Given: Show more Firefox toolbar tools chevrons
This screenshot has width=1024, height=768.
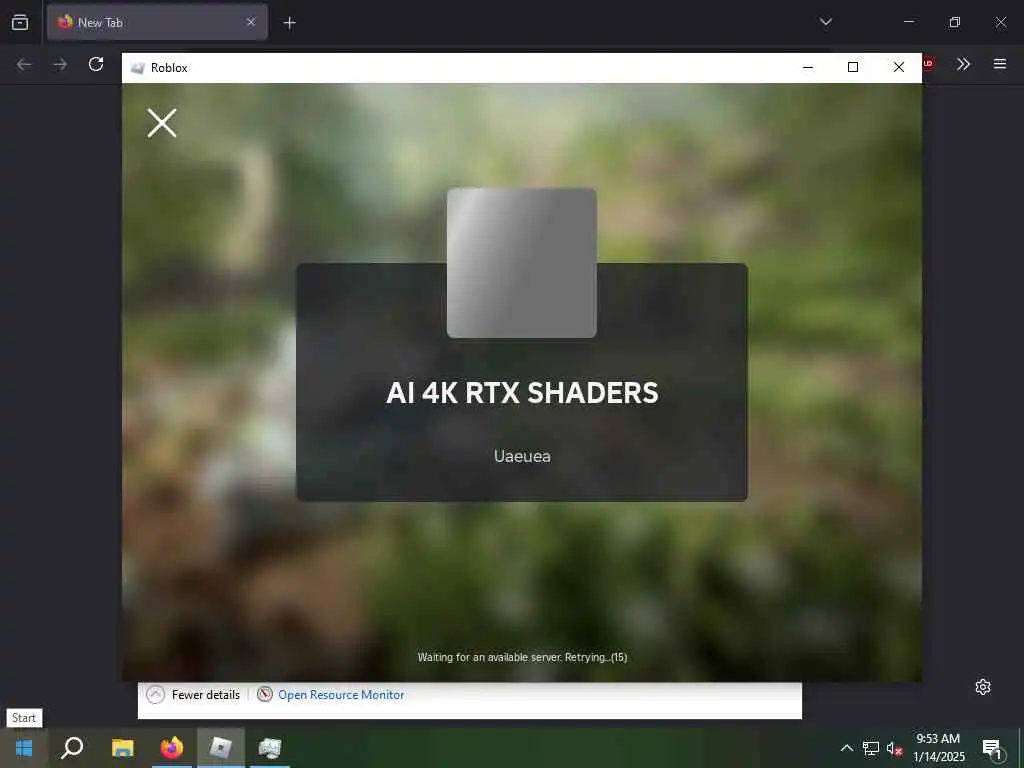Looking at the screenshot, I should coord(963,64).
